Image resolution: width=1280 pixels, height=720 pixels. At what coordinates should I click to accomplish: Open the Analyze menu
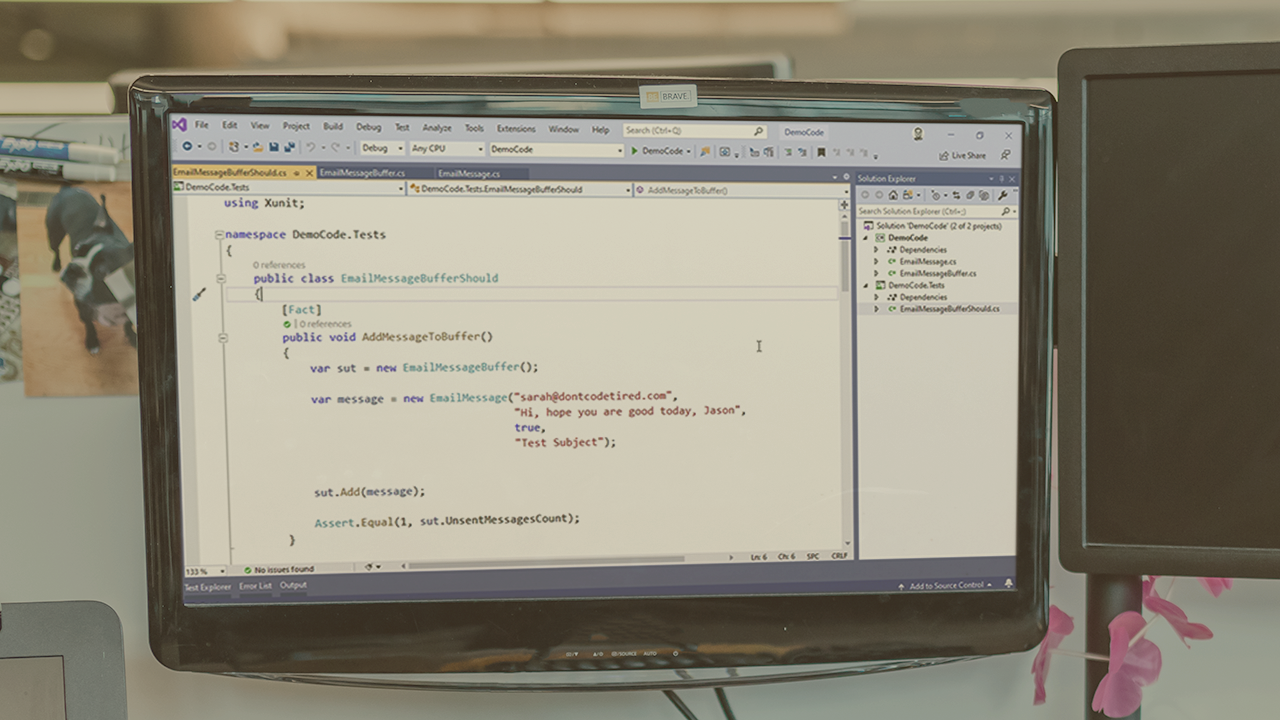click(436, 128)
